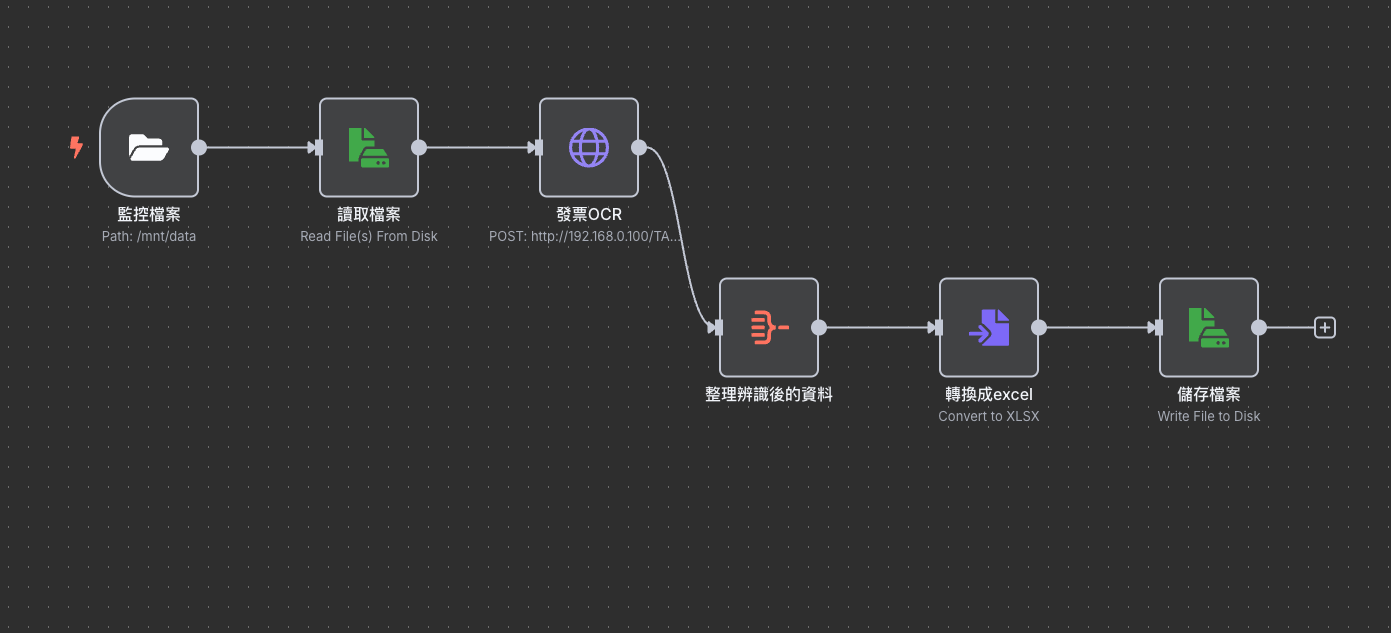This screenshot has width=1391, height=633.
Task: Add a node after 儲存檔案 with plus
Action: point(1324,327)
